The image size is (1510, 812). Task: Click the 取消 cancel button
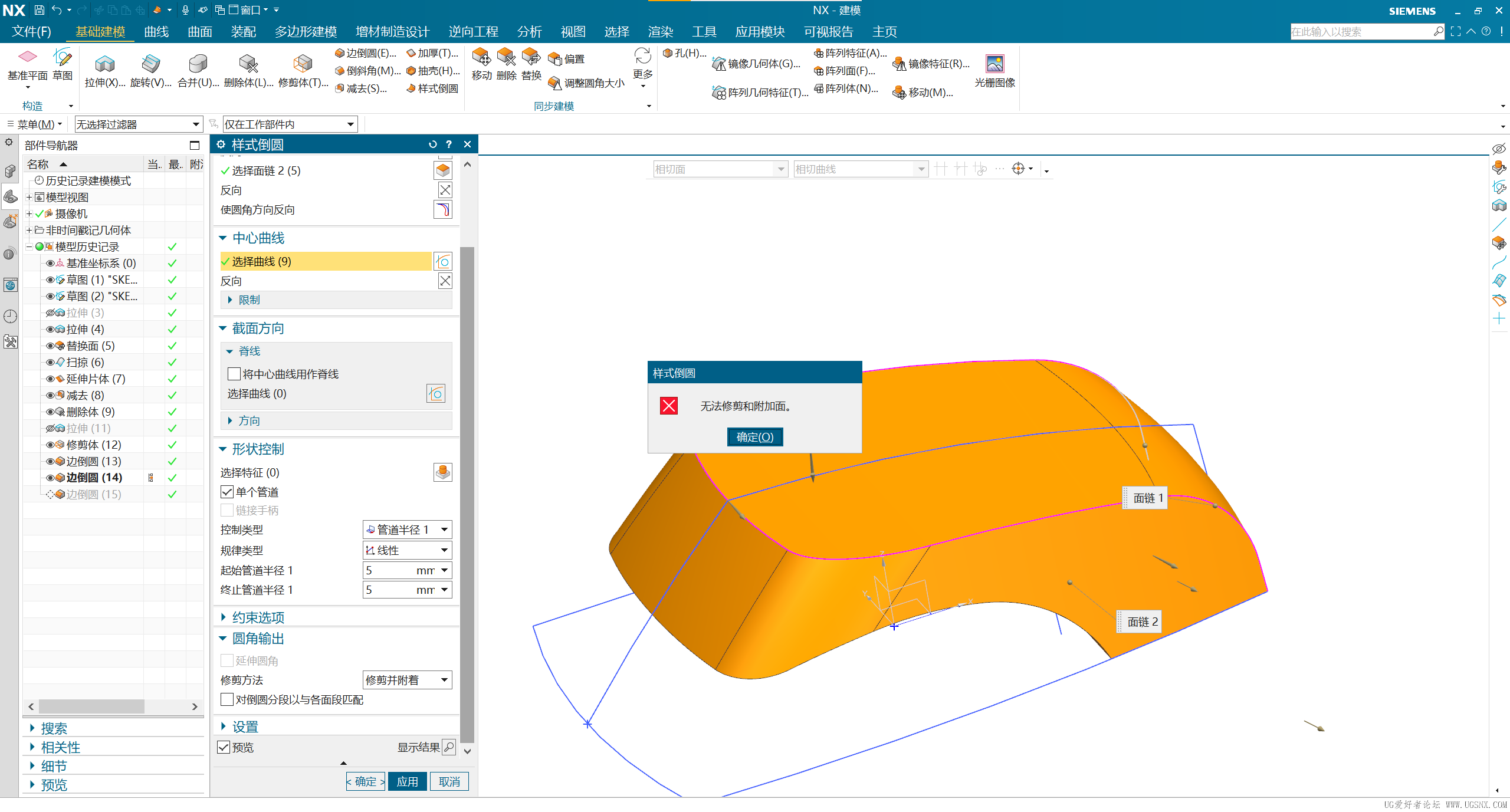click(x=449, y=781)
